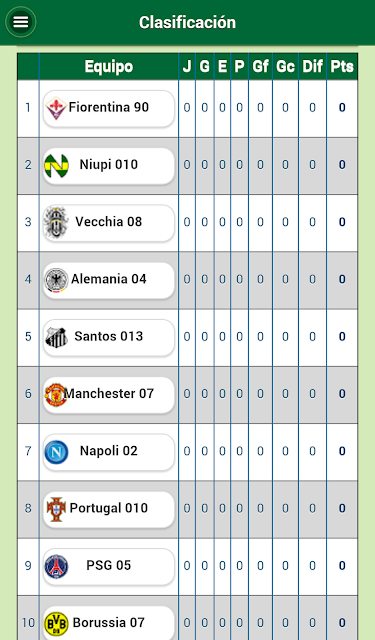Sort by the Pts column header
Viewport: 375px width, 640px height.
point(342,66)
